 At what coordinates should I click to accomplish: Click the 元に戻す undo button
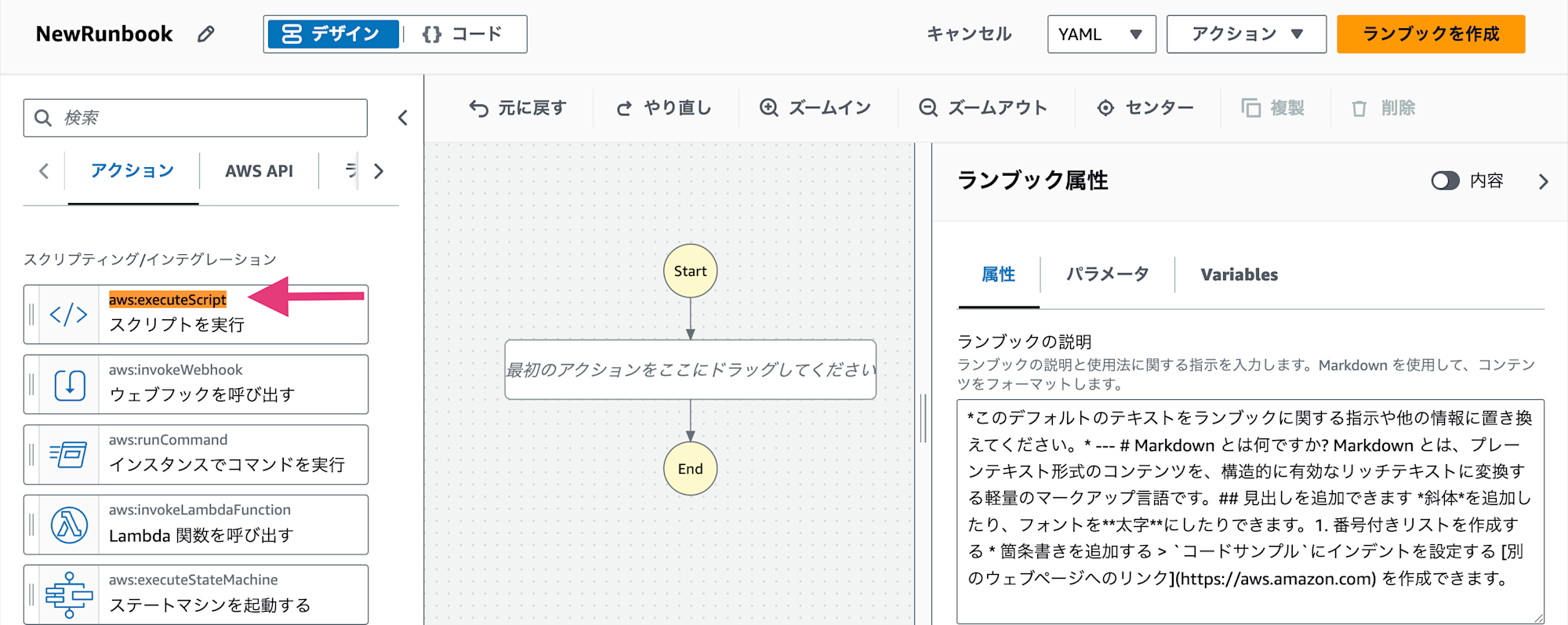pyautogui.click(x=517, y=107)
